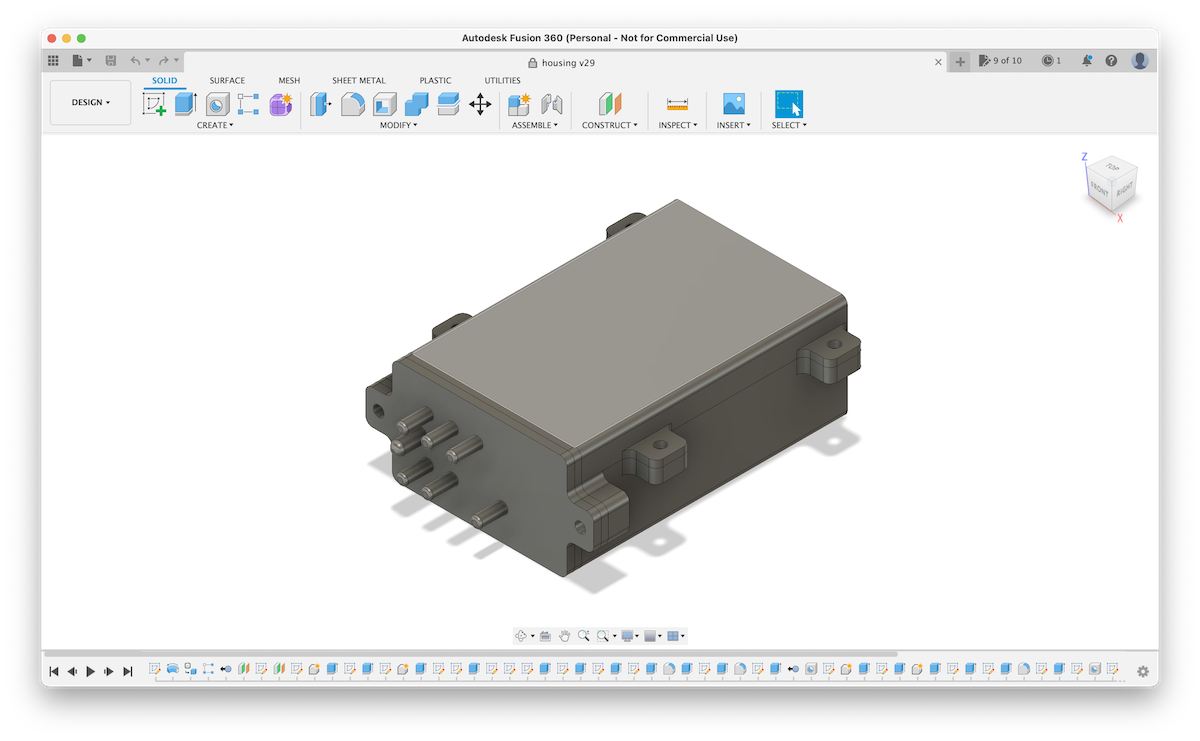Click the Move/Copy cross-arrows icon
The width and height of the screenshot is (1200, 741).
[480, 104]
